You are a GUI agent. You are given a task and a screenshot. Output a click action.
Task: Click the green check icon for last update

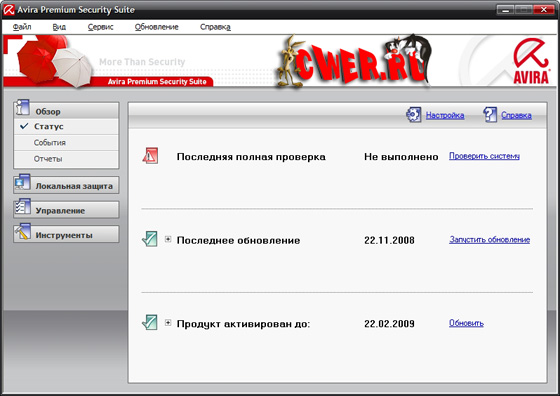click(150, 239)
